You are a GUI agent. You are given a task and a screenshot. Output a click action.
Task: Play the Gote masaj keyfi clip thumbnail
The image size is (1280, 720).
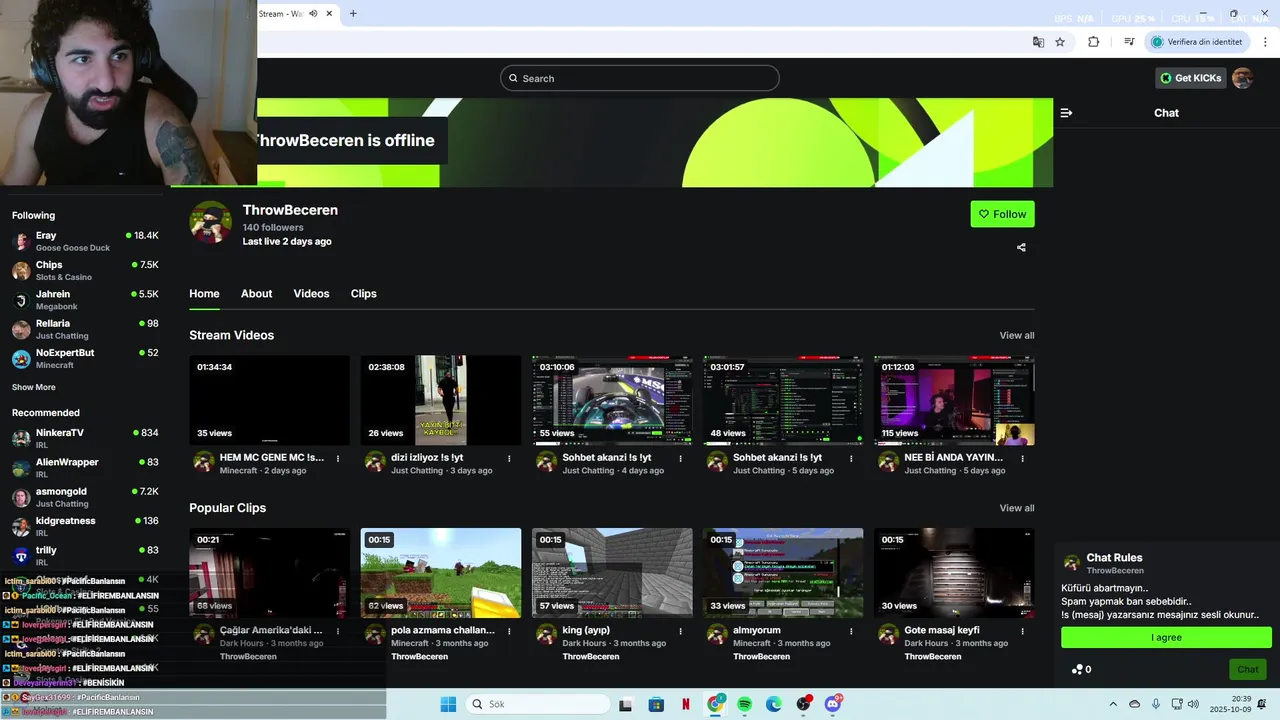pos(954,573)
